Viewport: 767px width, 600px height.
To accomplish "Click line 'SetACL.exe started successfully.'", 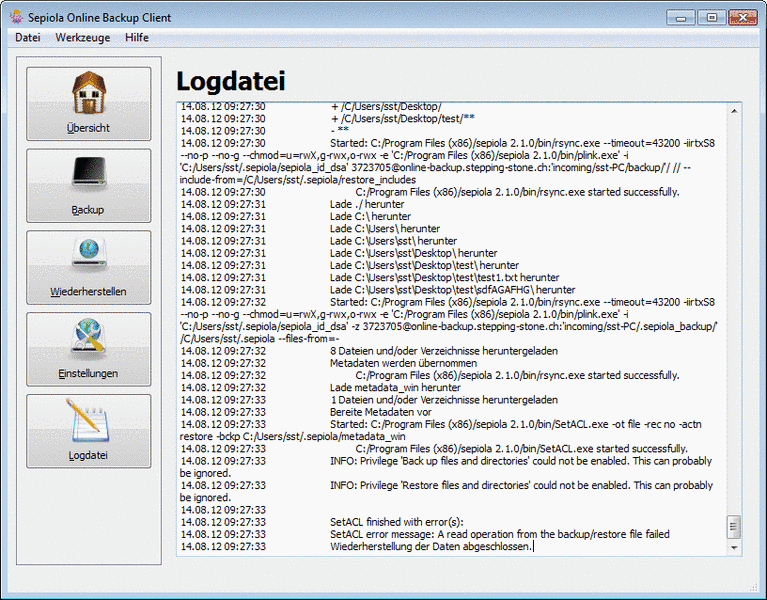I will tap(521, 449).
